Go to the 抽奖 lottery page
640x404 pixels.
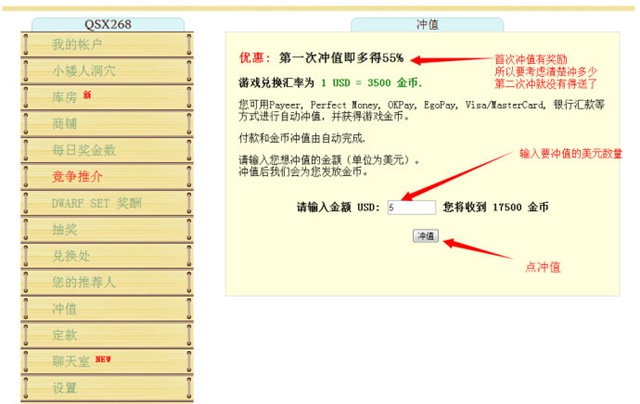[65, 229]
